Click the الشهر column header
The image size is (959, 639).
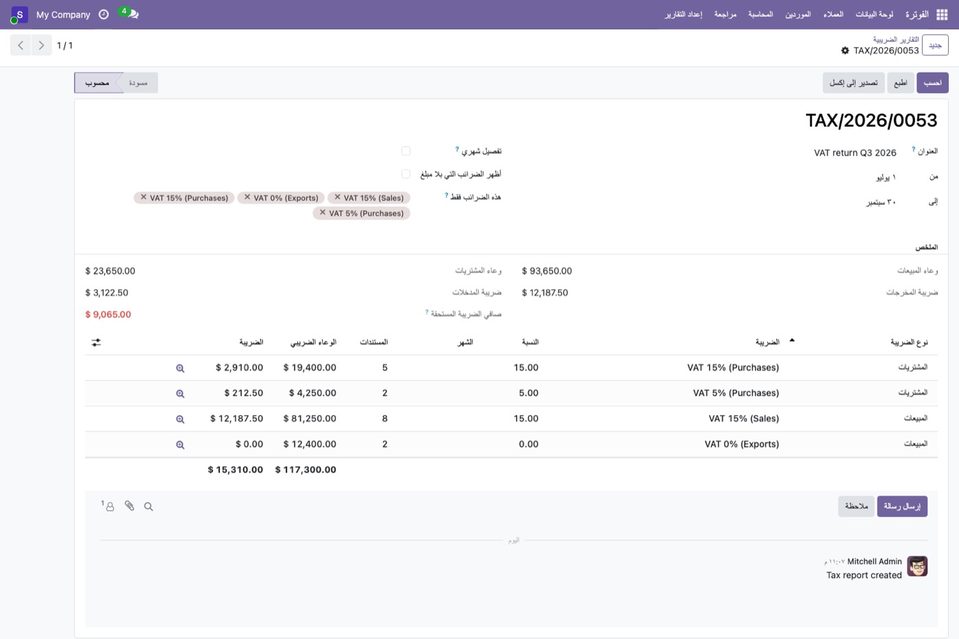(465, 342)
